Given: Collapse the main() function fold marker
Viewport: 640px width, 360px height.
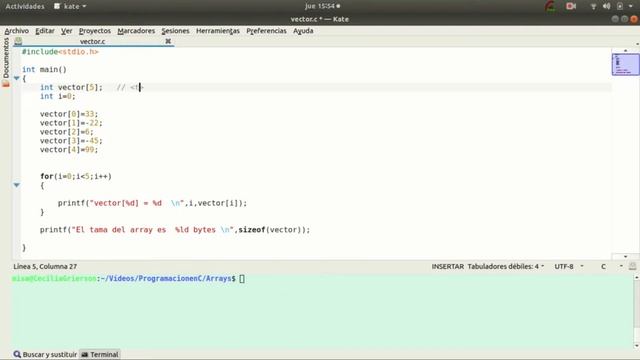Looking at the screenshot, I should tap(17, 78).
